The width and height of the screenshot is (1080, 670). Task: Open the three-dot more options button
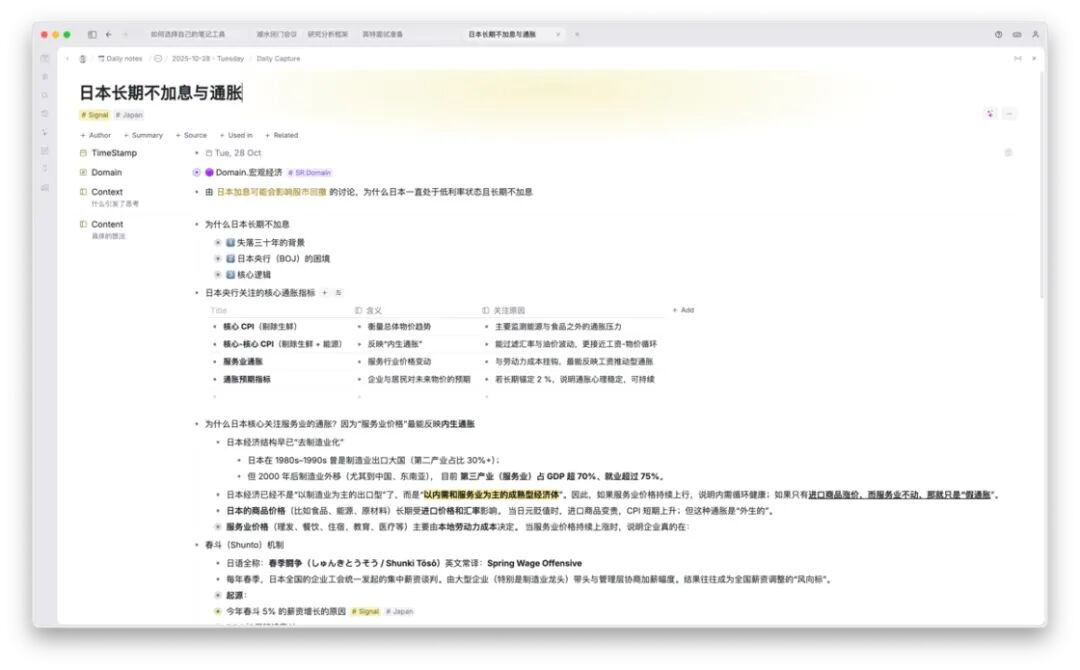click(1009, 113)
